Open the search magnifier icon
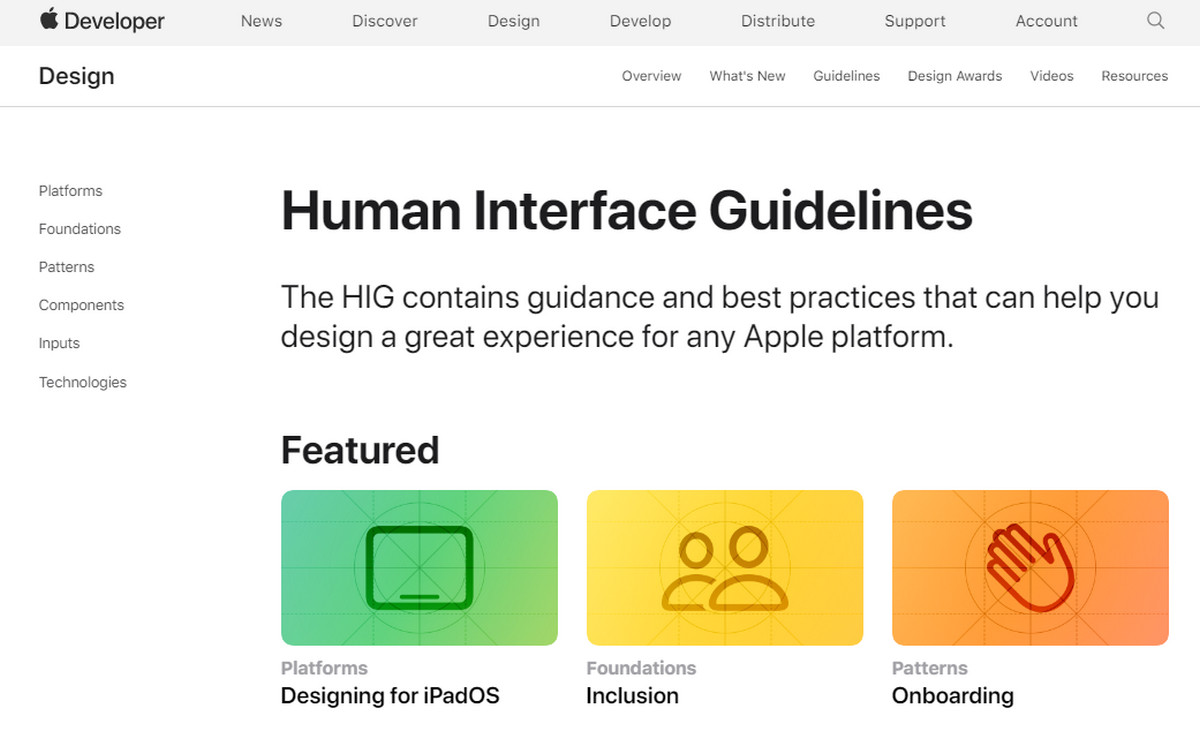This screenshot has width=1200, height=739. [1155, 21]
